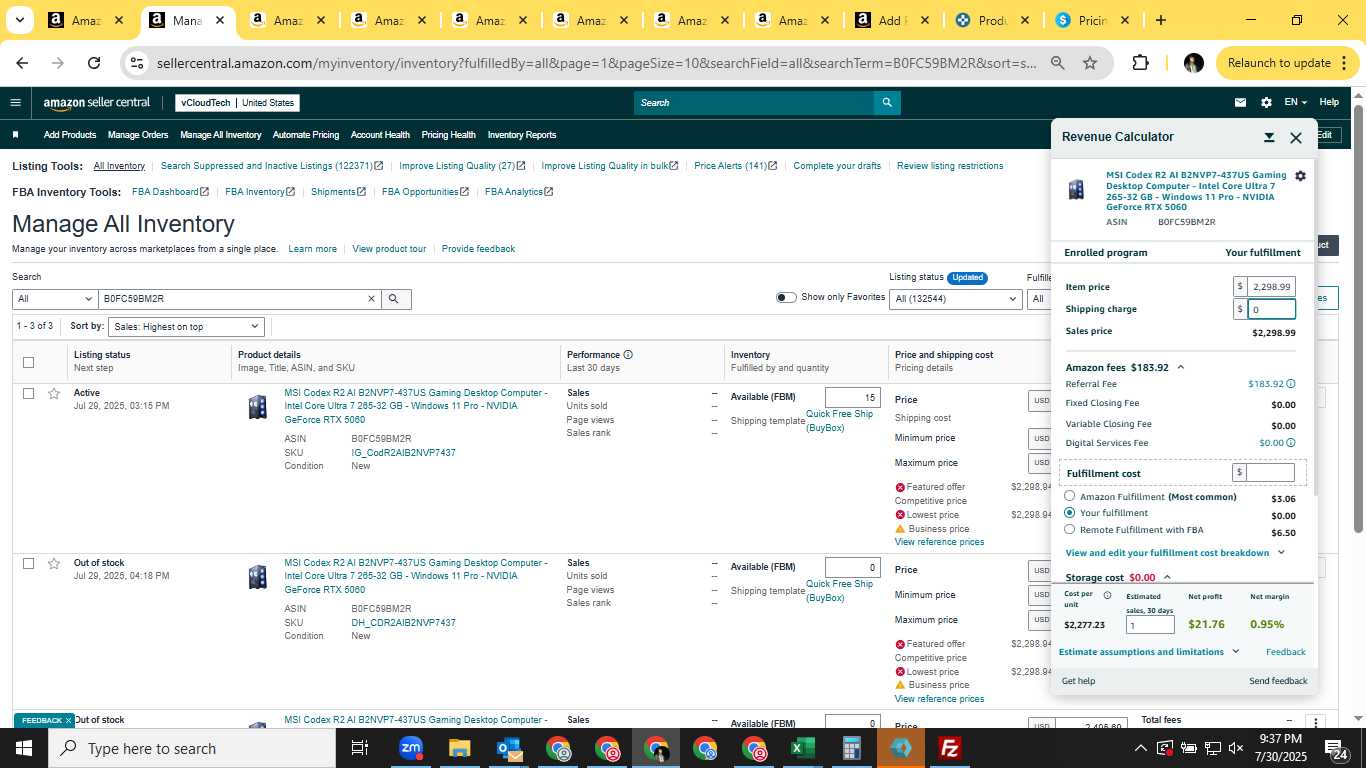1366x768 pixels.
Task: Open Sort by Sales dropdown
Action: (x=186, y=326)
